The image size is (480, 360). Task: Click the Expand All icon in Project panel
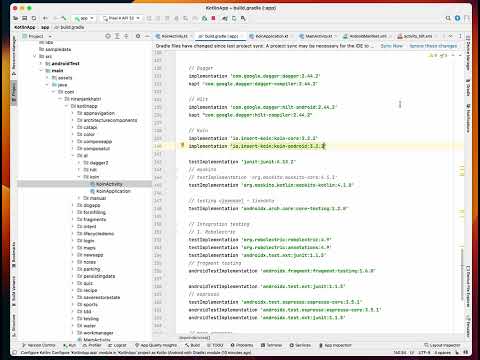point(117,36)
